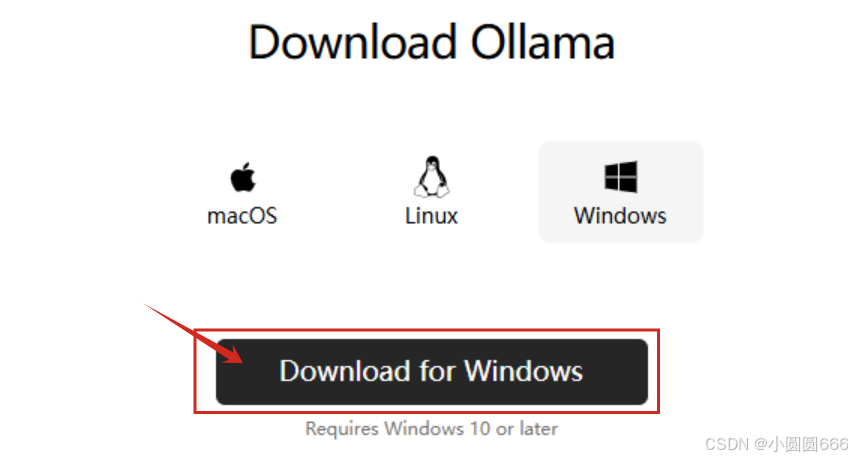Switch to the Linux tab label
This screenshot has height=459, width=852.
click(x=431, y=216)
